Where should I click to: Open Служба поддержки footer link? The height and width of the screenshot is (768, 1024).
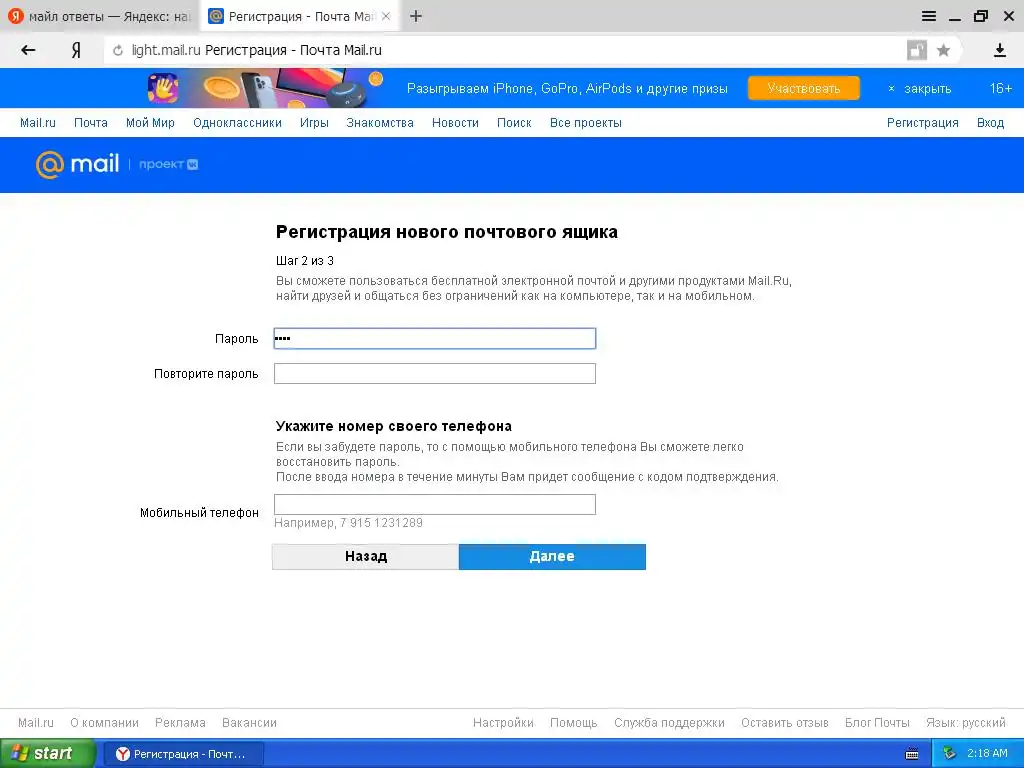(669, 723)
